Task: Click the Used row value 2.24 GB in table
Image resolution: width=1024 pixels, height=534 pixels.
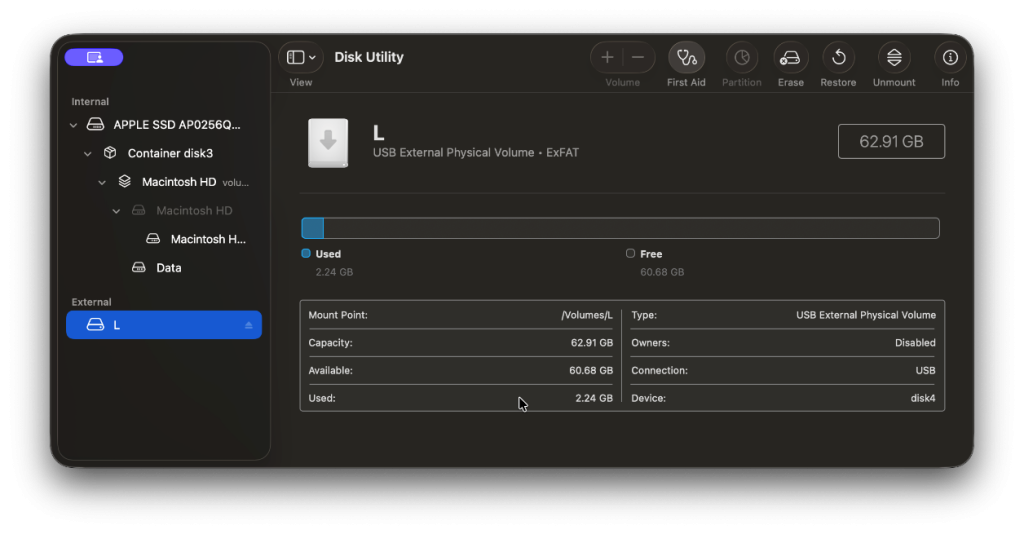Action: click(x=594, y=398)
